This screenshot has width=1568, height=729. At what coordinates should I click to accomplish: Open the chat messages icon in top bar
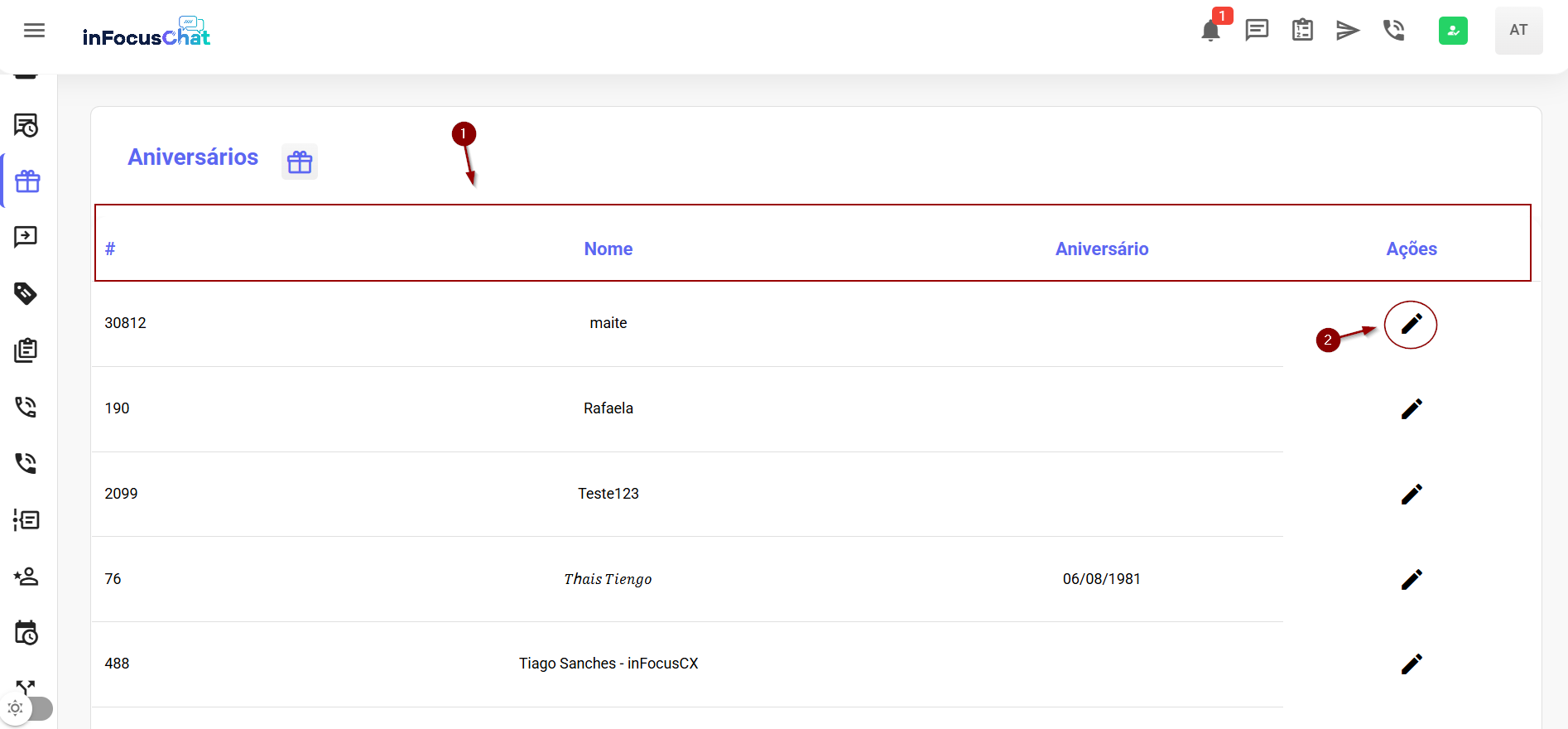coord(1257,31)
